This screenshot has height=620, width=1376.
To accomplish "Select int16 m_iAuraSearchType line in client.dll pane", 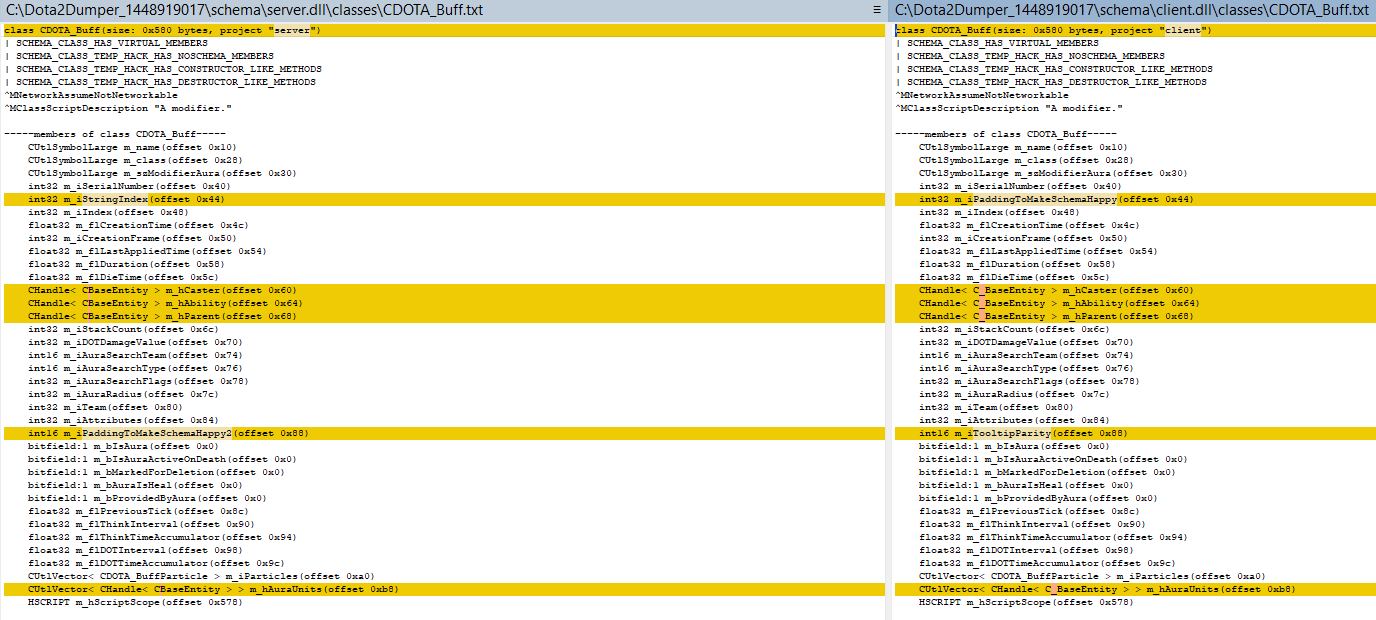I will coord(1026,368).
